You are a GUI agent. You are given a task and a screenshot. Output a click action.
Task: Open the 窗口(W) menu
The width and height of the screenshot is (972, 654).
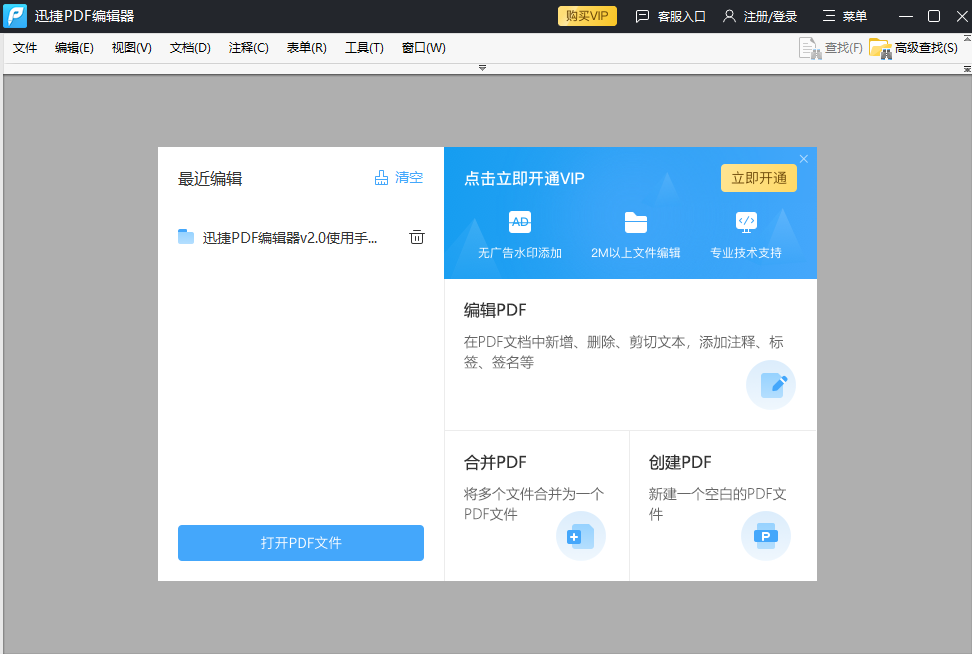(x=423, y=48)
